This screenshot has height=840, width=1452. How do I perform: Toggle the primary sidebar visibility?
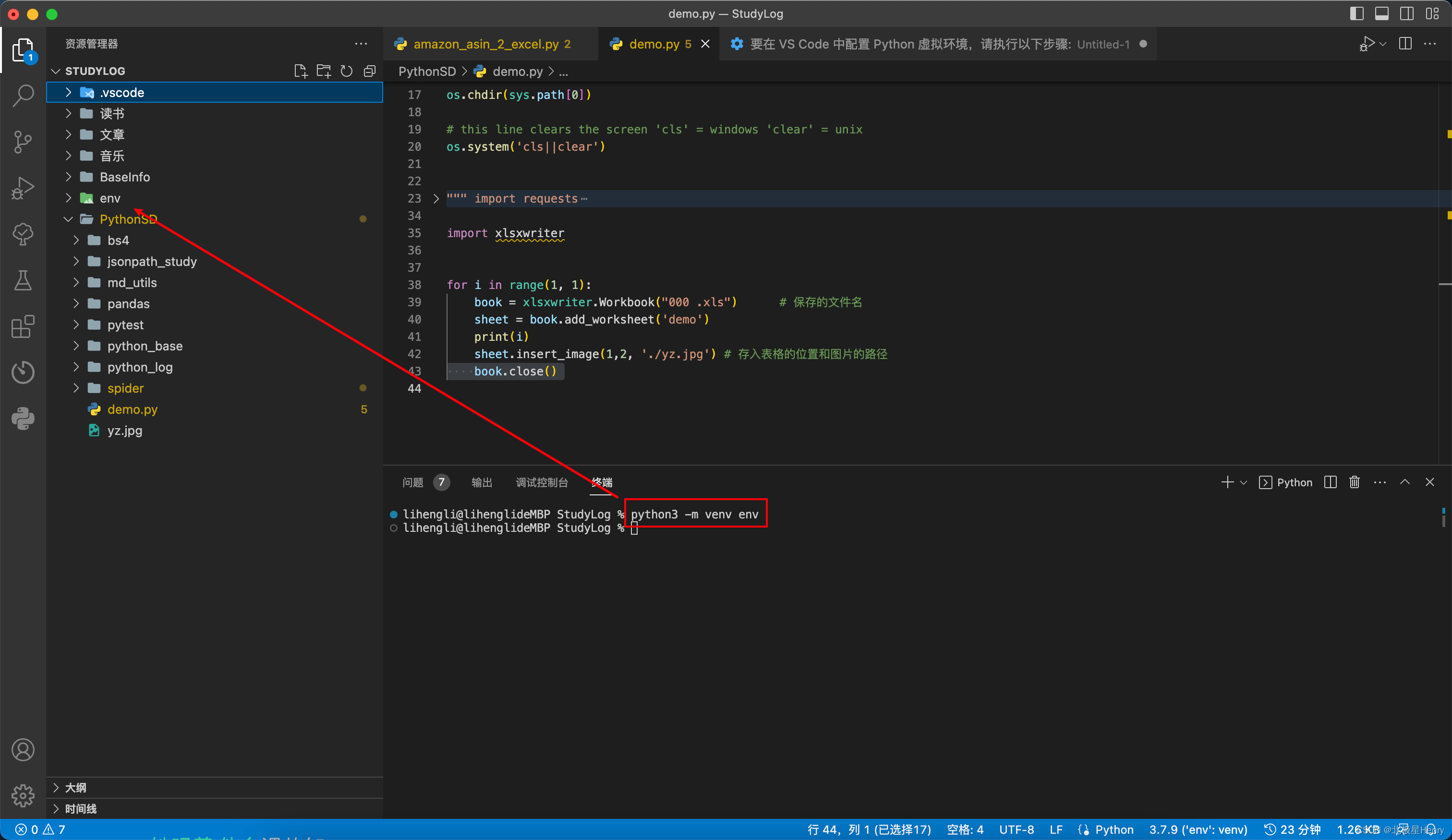click(1357, 13)
